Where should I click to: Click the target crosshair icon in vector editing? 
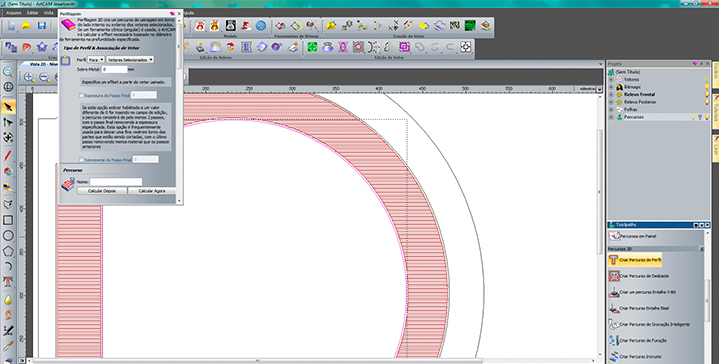pos(465,47)
